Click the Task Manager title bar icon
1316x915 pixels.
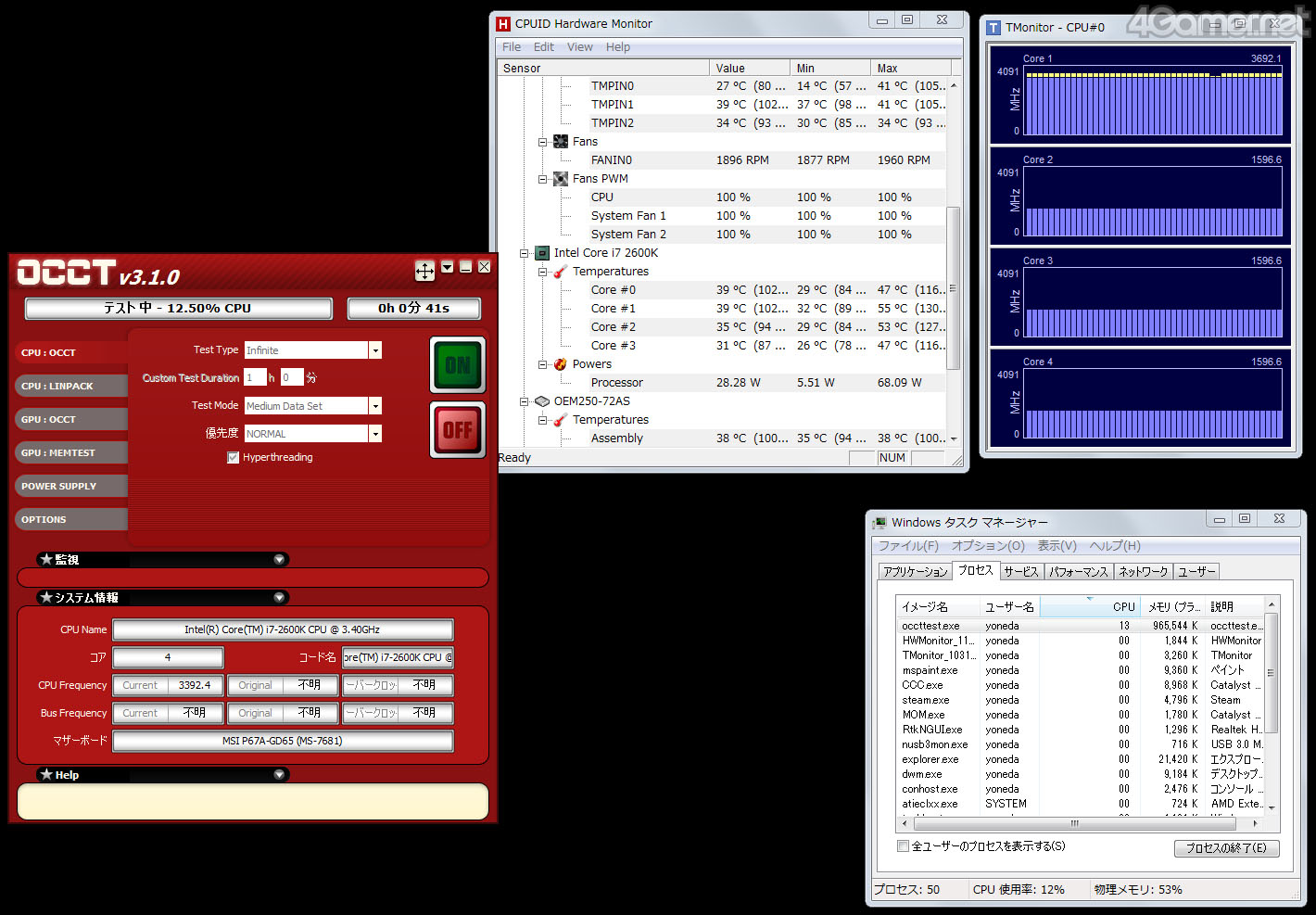pos(879,523)
